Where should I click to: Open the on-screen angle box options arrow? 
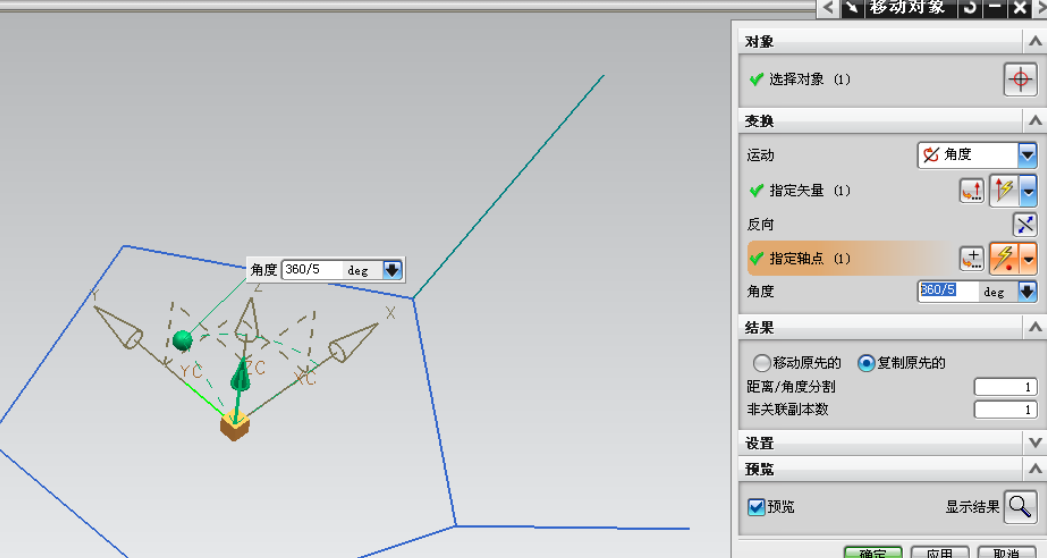click(392, 270)
